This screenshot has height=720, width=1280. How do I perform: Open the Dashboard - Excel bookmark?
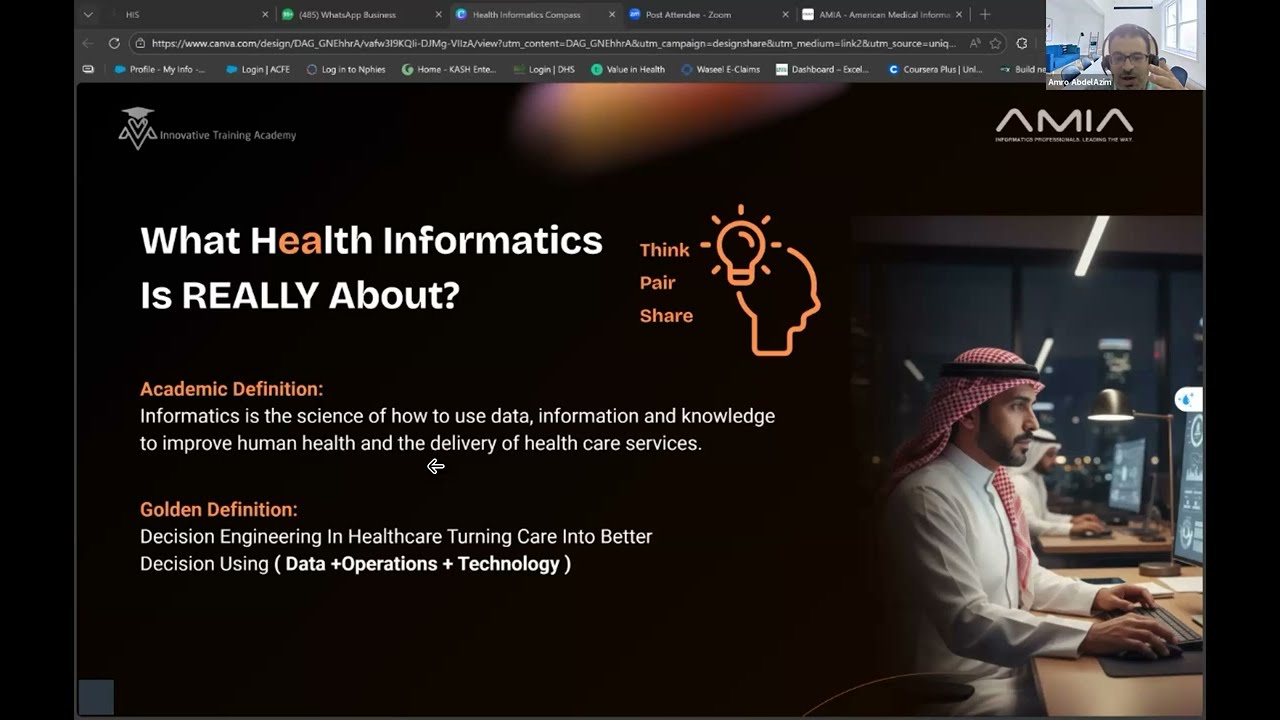823,70
